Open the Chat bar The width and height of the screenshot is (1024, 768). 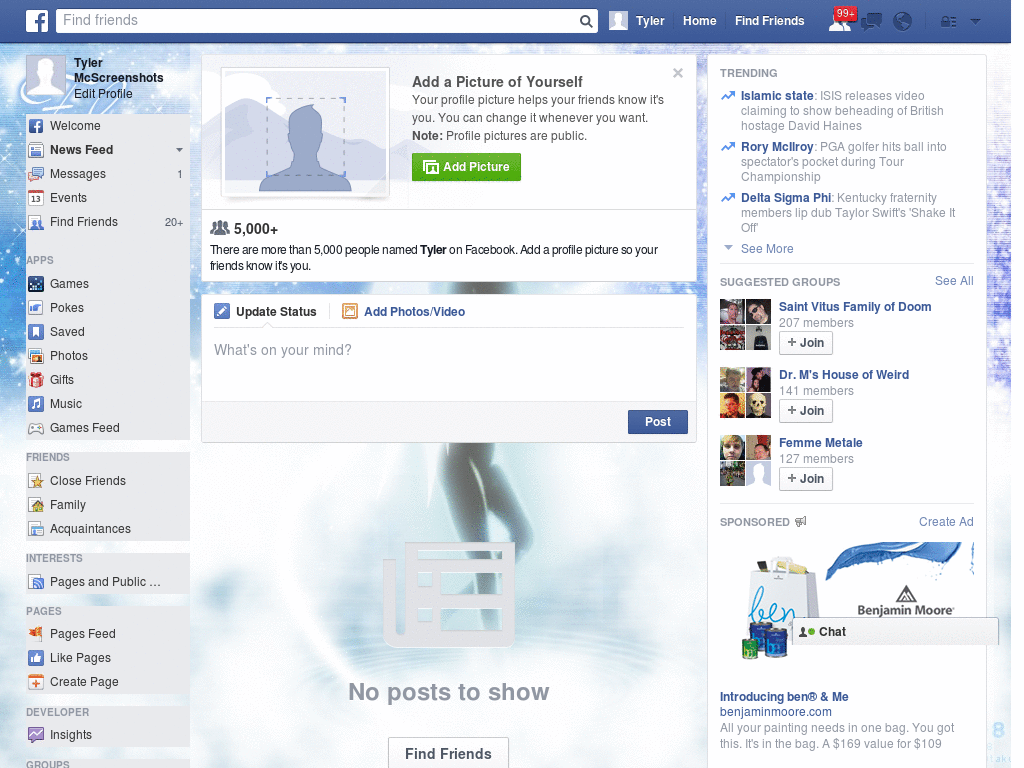[895, 632]
